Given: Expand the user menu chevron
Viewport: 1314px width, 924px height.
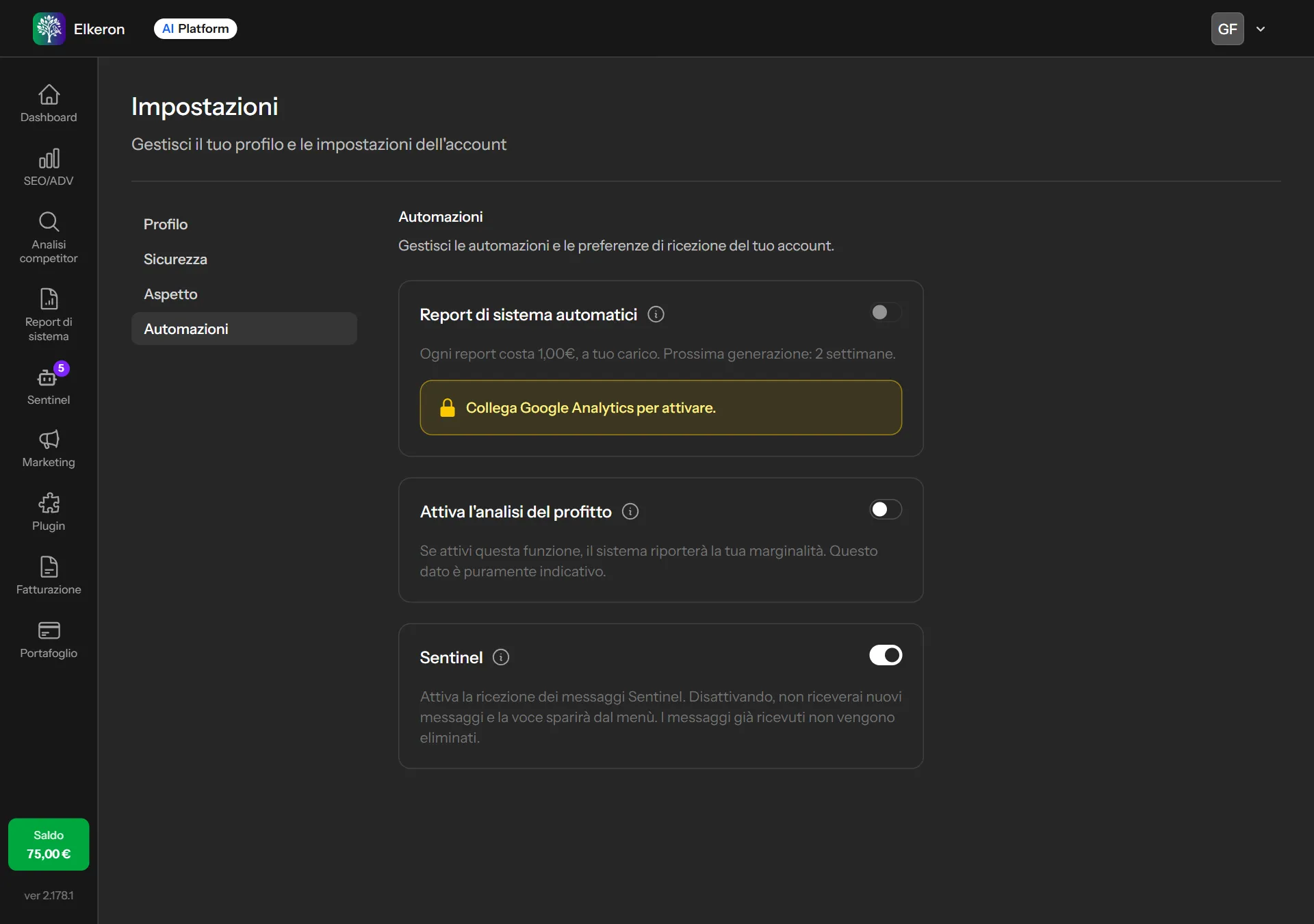Looking at the screenshot, I should click(1261, 29).
